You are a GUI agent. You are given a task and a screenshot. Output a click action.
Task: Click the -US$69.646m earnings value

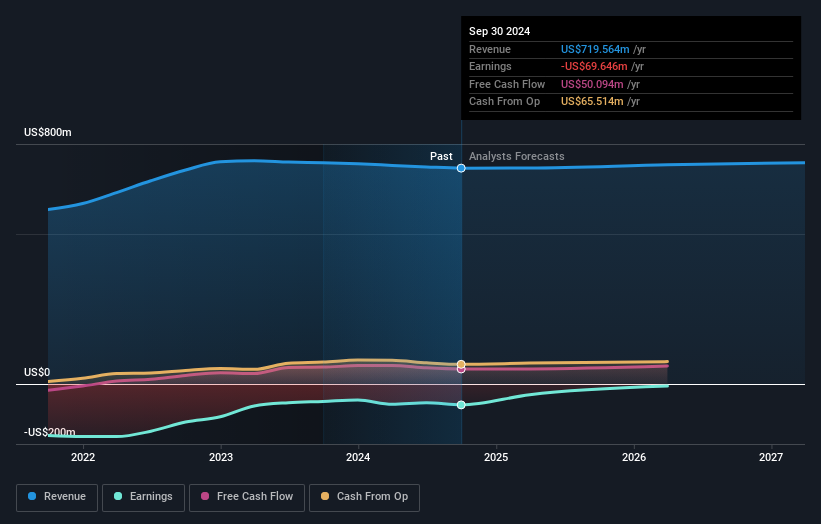[x=594, y=66]
